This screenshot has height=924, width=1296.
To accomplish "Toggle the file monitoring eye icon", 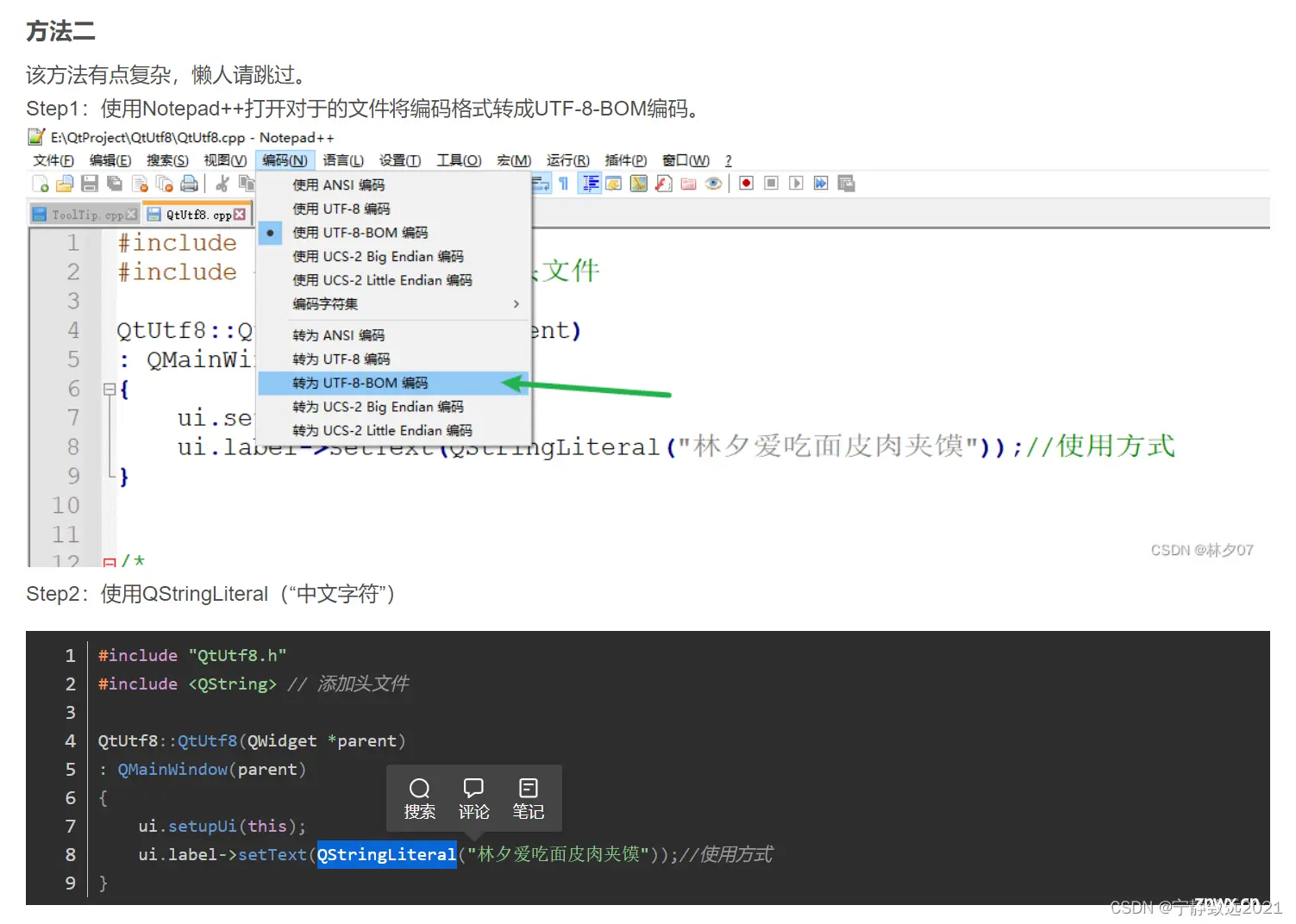I will [x=713, y=184].
